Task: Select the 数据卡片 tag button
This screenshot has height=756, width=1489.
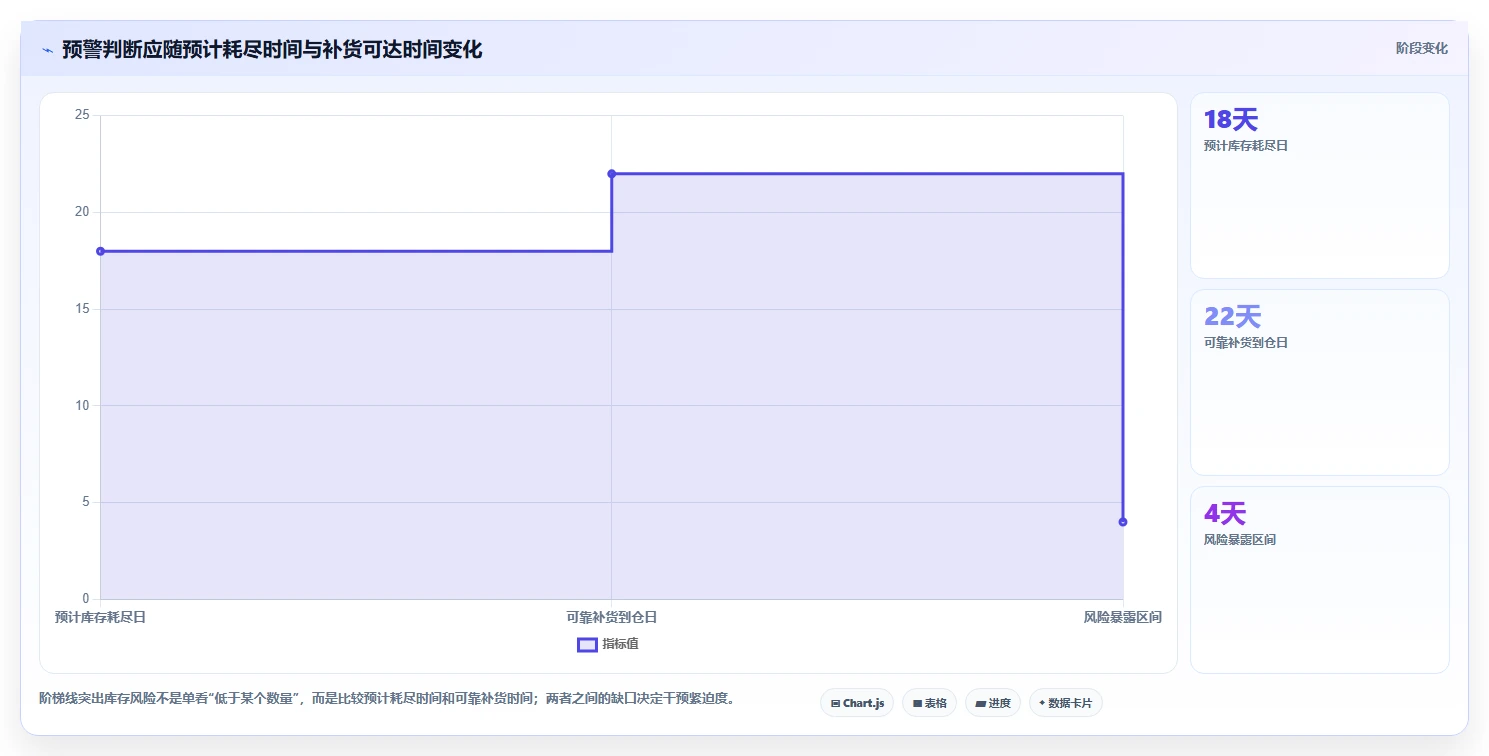Action: [x=1065, y=703]
